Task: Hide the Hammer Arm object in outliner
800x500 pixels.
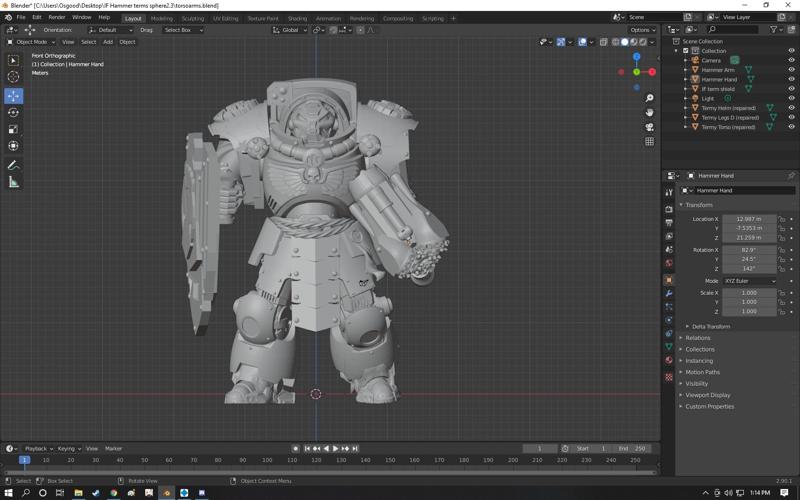Action: [x=791, y=70]
